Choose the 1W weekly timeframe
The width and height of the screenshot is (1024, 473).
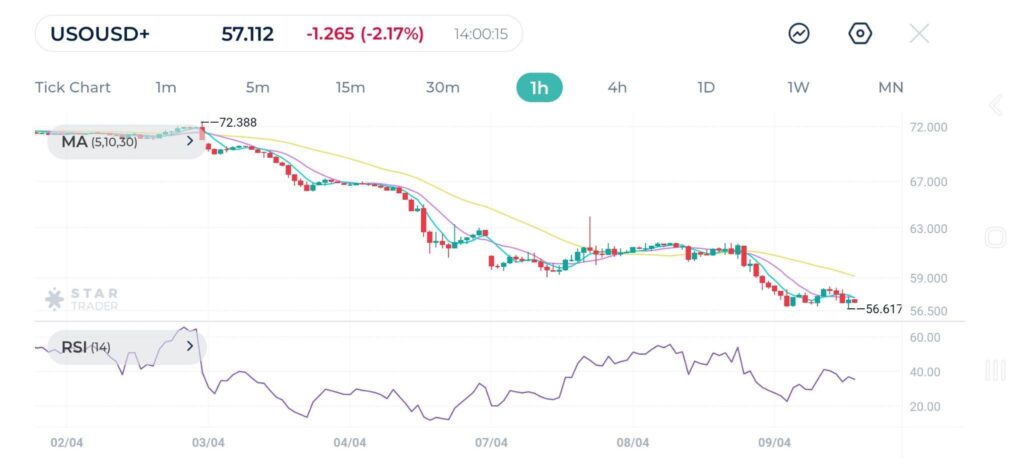click(798, 88)
